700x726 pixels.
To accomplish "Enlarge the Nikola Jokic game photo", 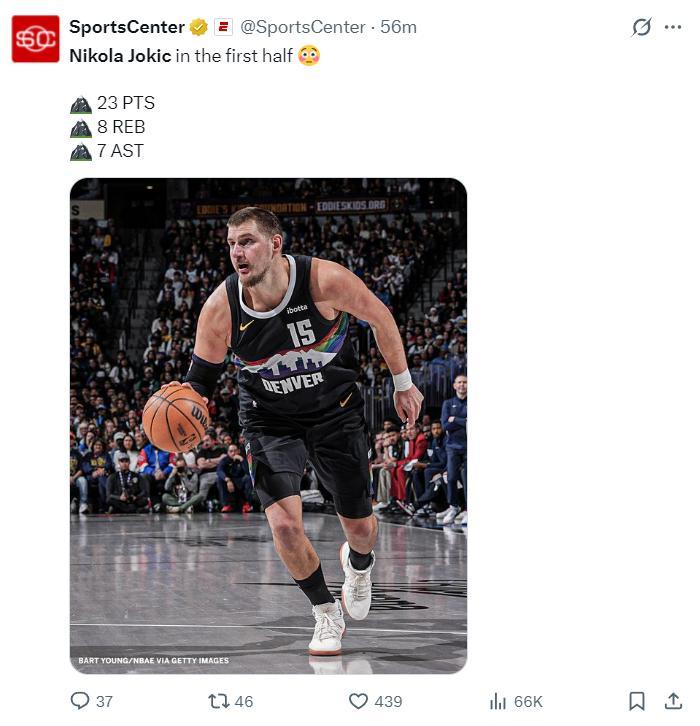I will [268, 425].
